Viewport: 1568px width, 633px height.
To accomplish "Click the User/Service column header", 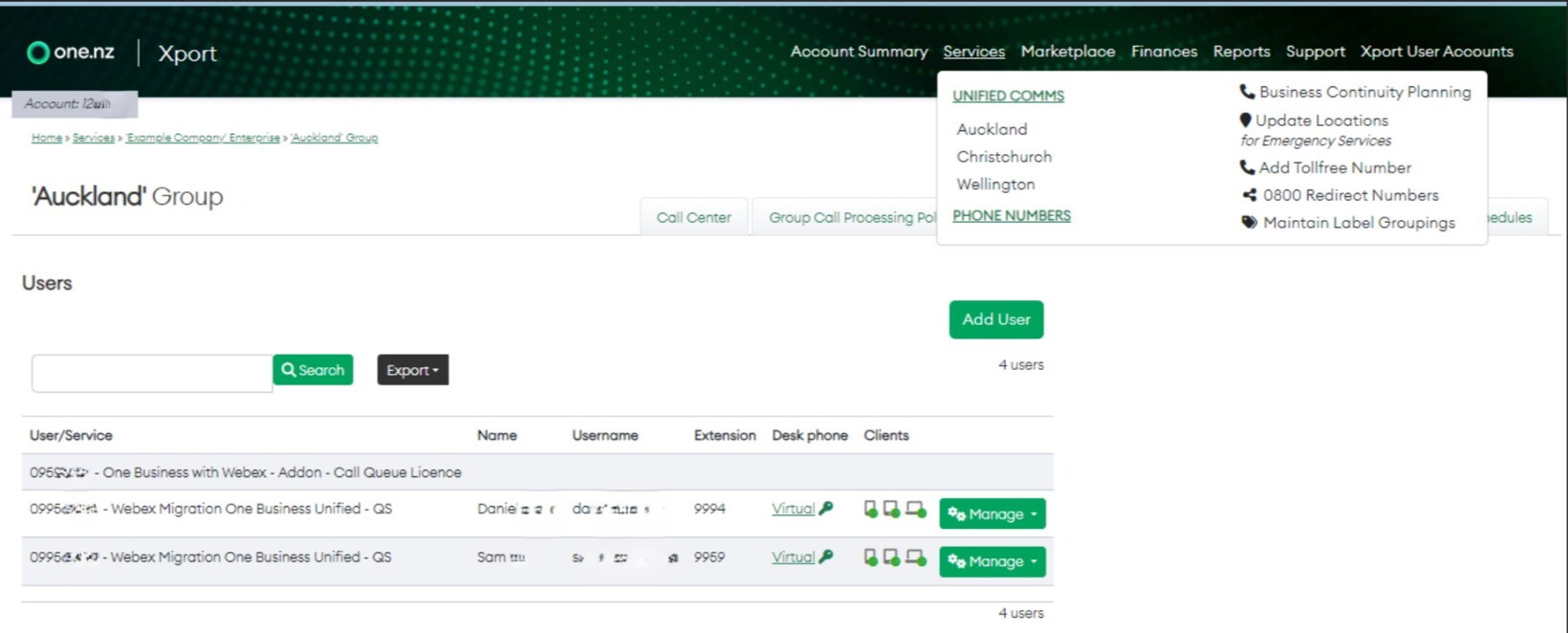I will pos(71,435).
